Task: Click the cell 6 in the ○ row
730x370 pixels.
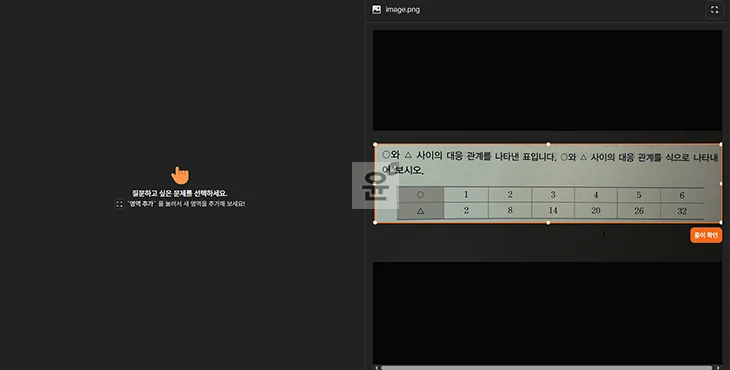Action: (682, 195)
